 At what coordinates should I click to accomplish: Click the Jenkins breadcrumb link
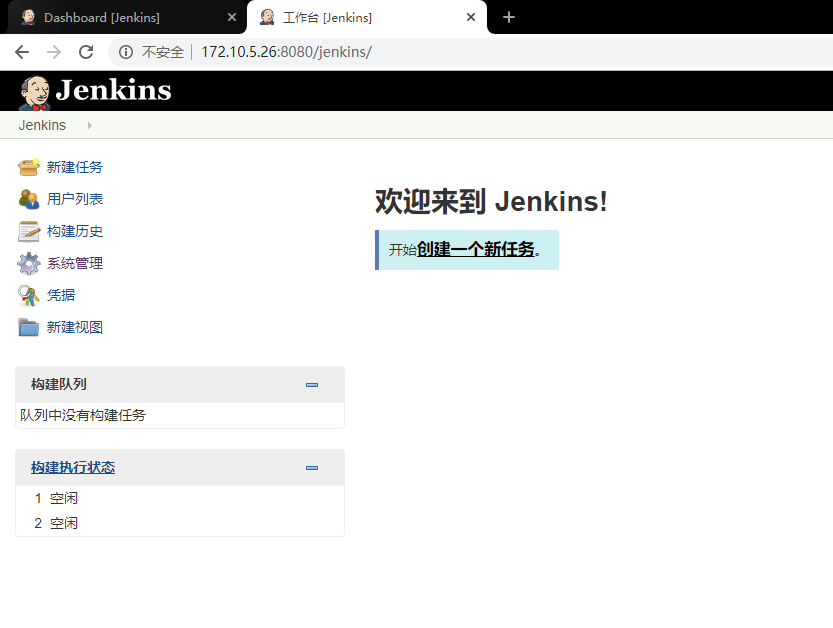point(42,125)
